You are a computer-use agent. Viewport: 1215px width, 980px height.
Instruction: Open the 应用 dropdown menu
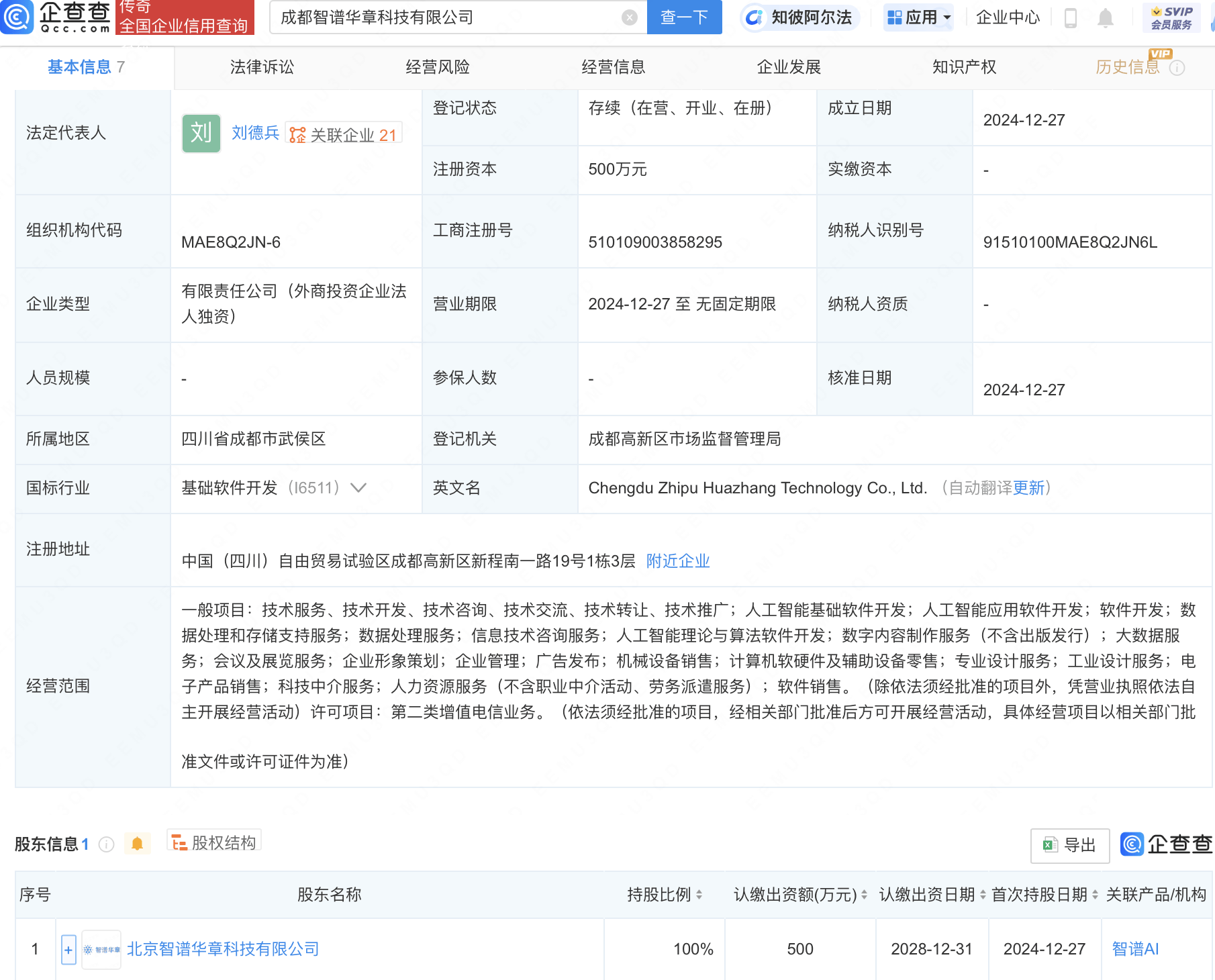click(918, 17)
